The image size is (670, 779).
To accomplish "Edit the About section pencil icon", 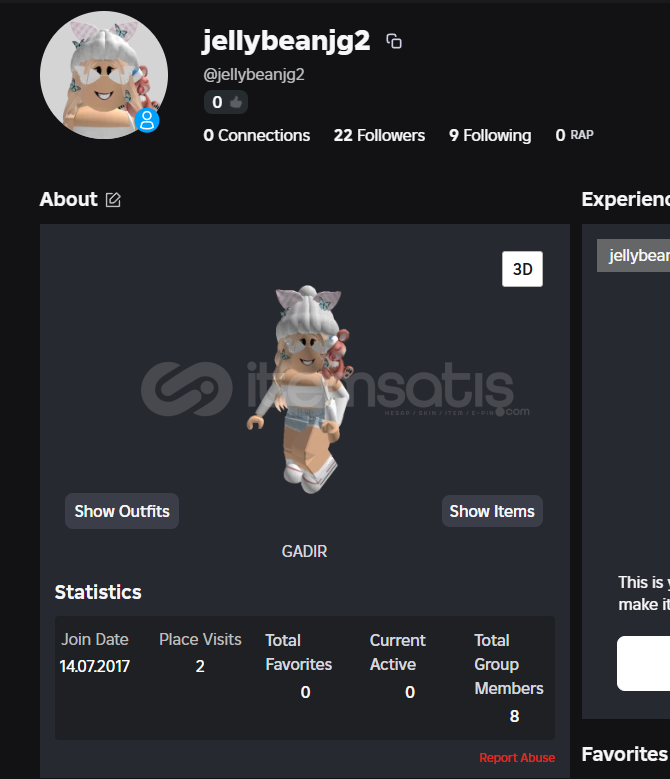I will point(113,200).
